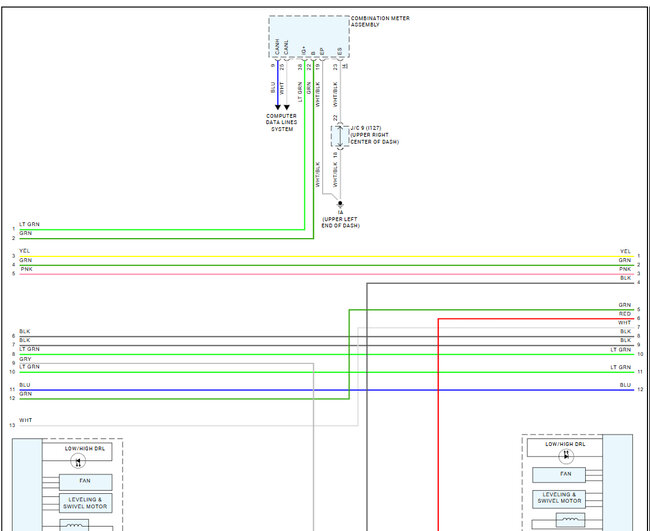Viewport: 650px width, 531px height.
Task: Click the Upper Left End of Dash label
Action: pos(340,223)
